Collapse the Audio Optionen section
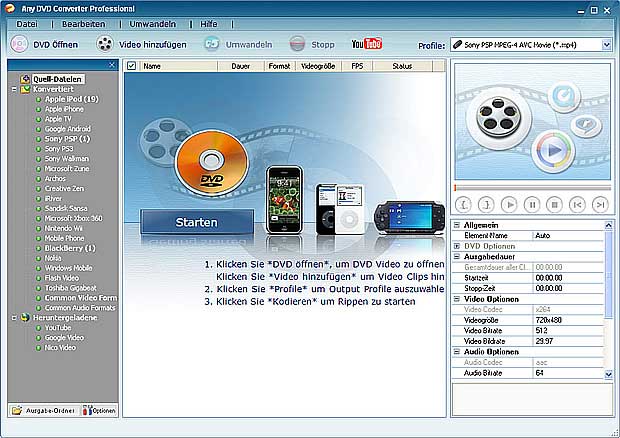Screen dimensions: 620x438 point(457,351)
